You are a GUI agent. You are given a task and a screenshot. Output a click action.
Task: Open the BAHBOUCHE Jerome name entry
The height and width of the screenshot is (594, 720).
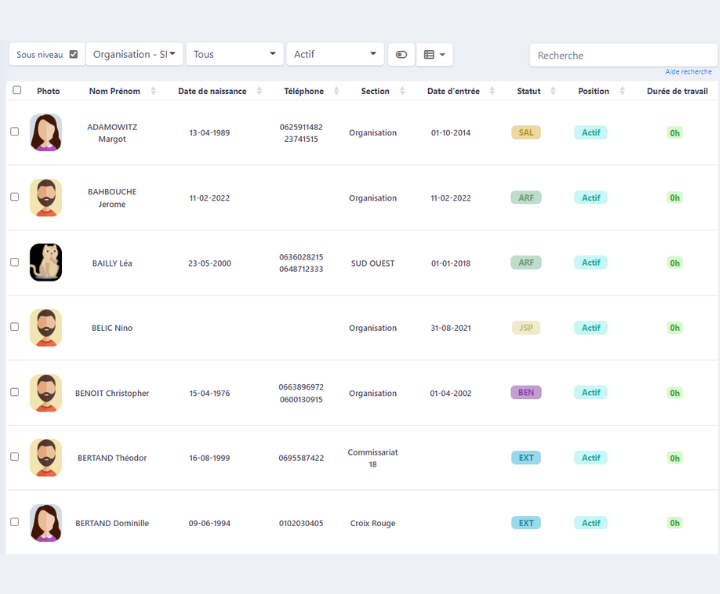tap(112, 198)
